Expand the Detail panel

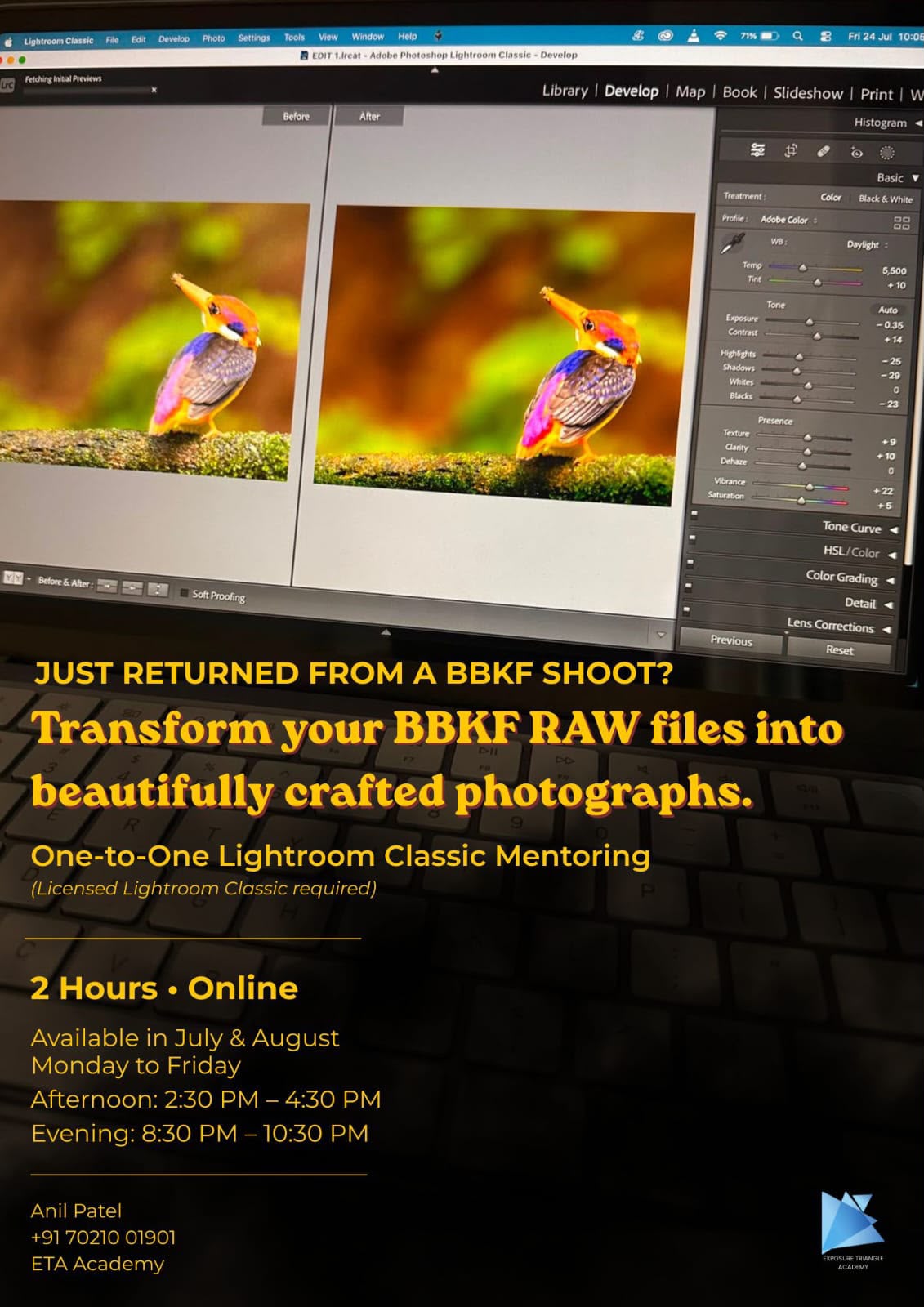click(x=888, y=605)
